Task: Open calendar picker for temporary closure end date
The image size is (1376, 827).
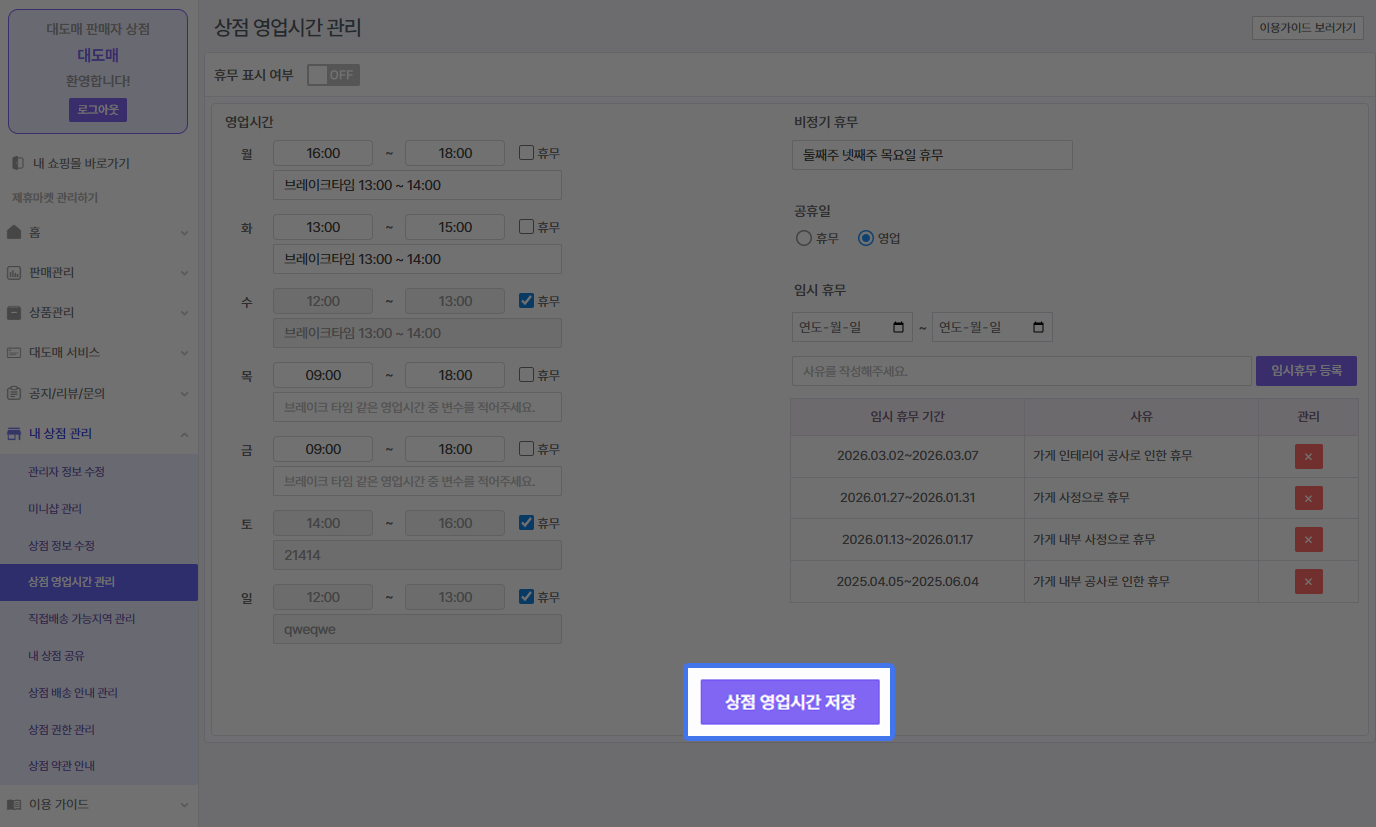Action: tap(1038, 327)
